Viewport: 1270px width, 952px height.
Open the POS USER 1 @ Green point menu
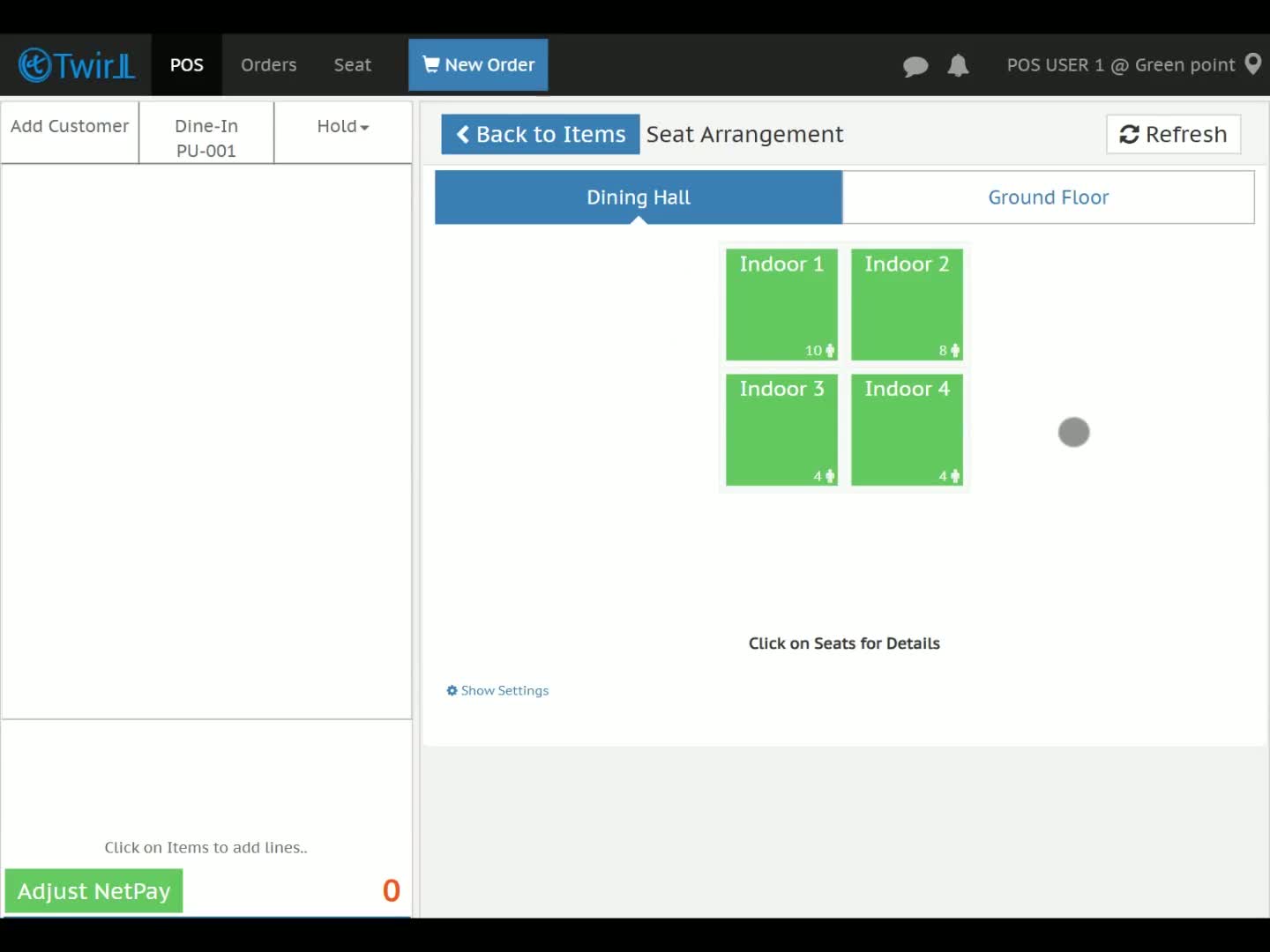pos(1121,65)
